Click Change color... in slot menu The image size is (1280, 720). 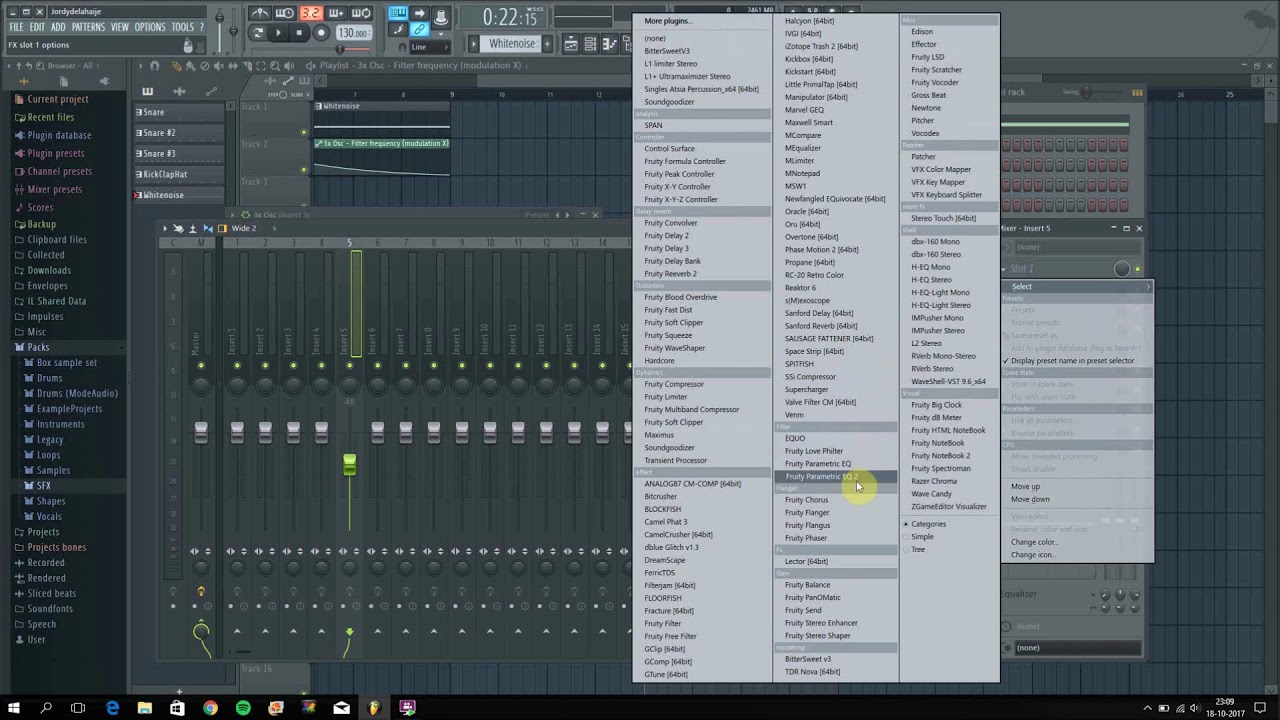pos(1033,542)
